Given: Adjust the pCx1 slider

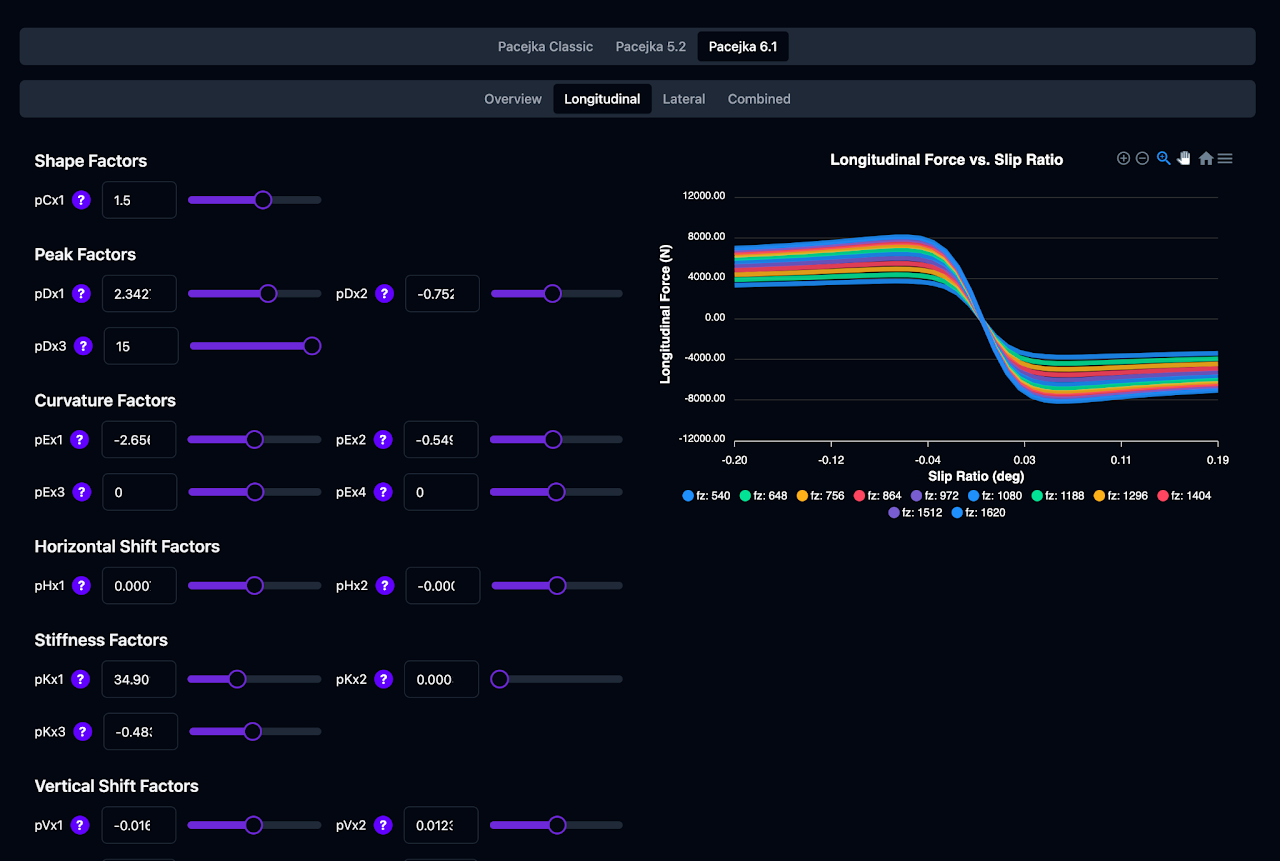Looking at the screenshot, I should (255, 200).
